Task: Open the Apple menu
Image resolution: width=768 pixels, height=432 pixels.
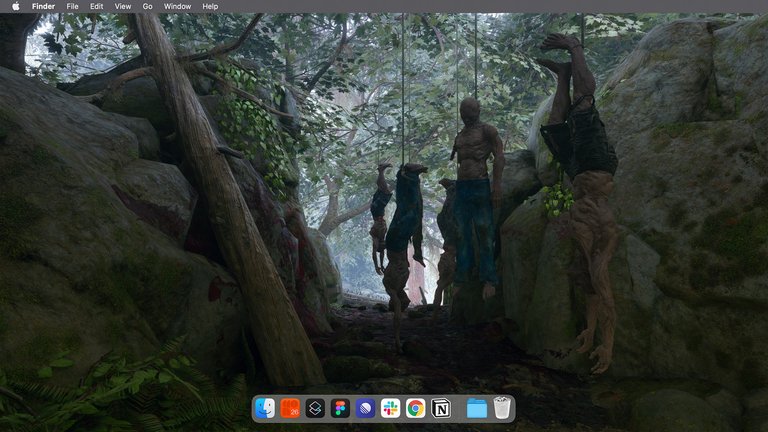Action: (x=16, y=6)
